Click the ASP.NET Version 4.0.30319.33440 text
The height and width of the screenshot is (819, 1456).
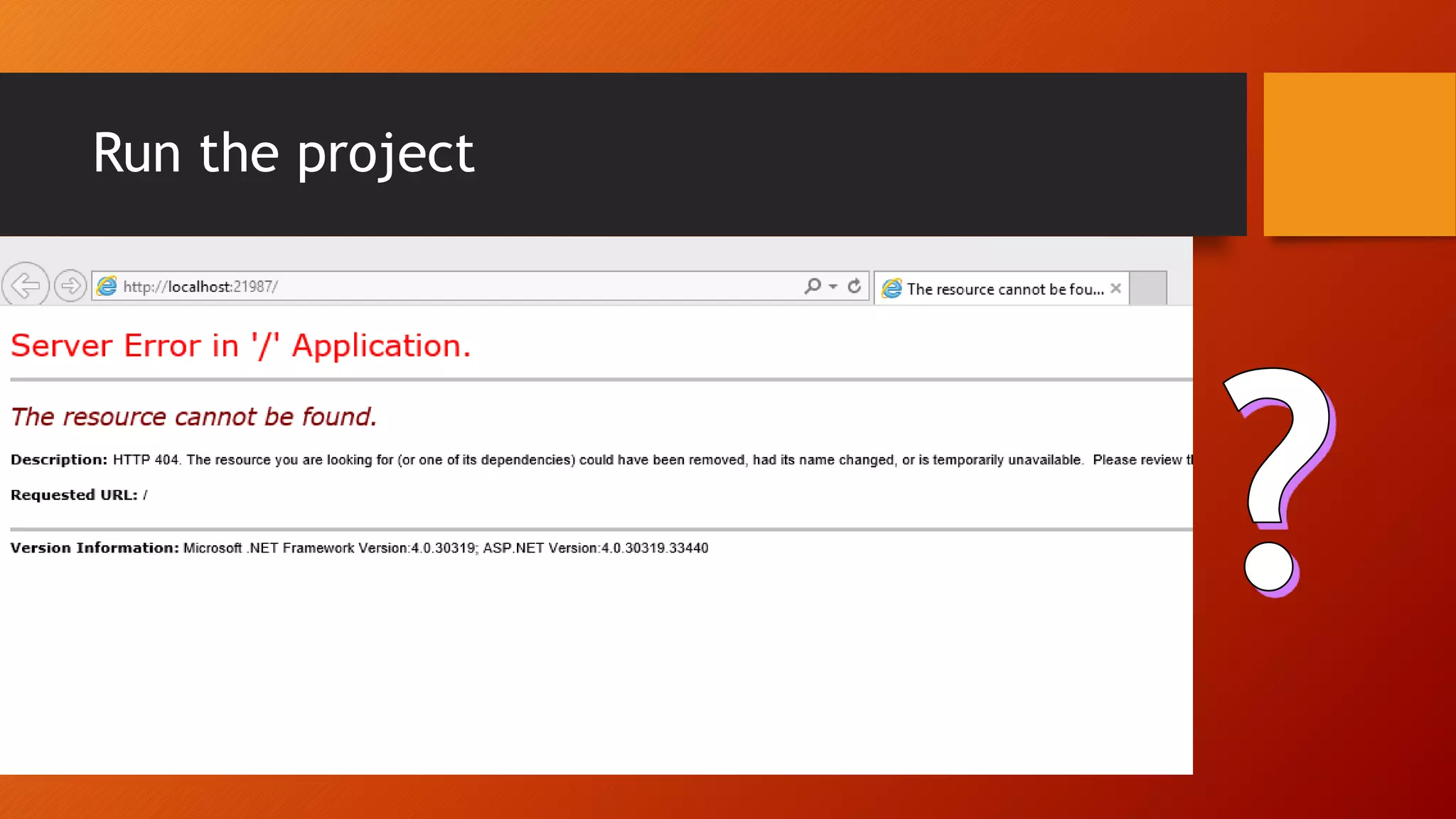pos(595,548)
